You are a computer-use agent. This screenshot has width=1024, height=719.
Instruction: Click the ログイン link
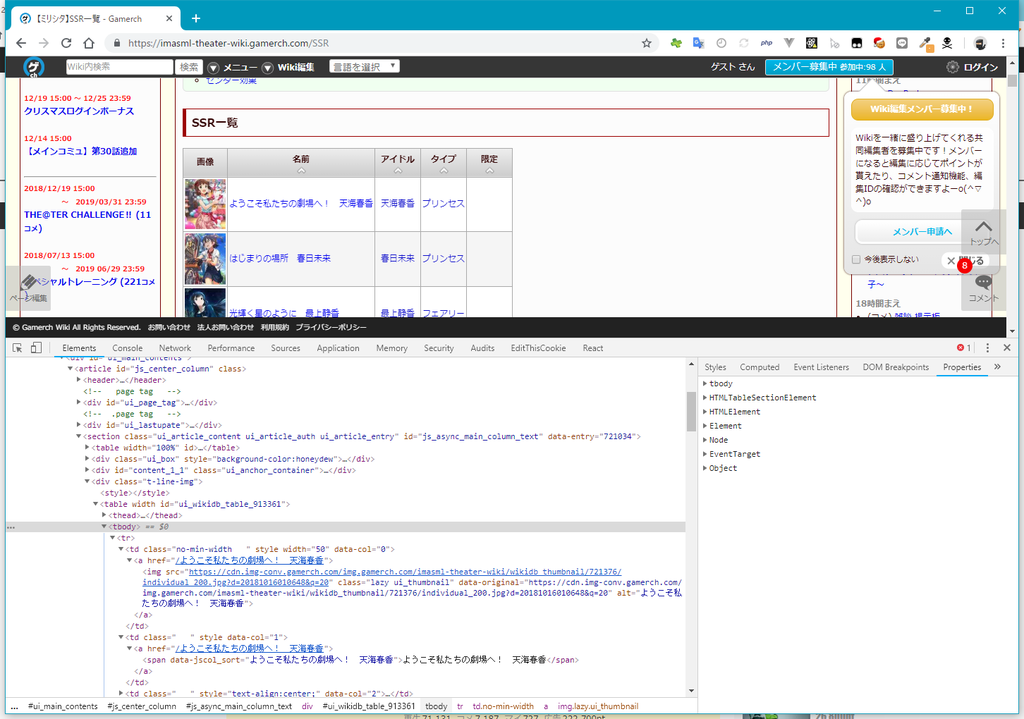pyautogui.click(x=980, y=67)
